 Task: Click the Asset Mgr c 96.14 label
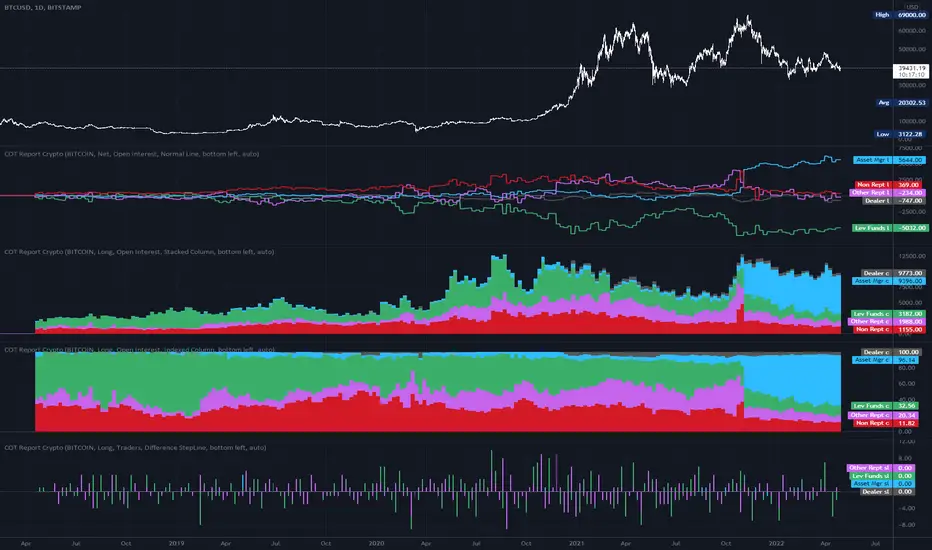pos(886,360)
